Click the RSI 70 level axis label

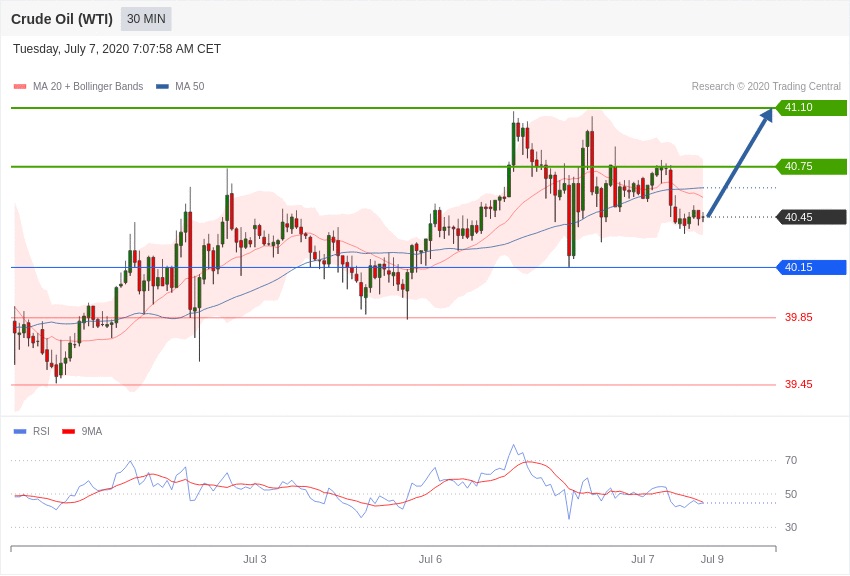pos(791,461)
